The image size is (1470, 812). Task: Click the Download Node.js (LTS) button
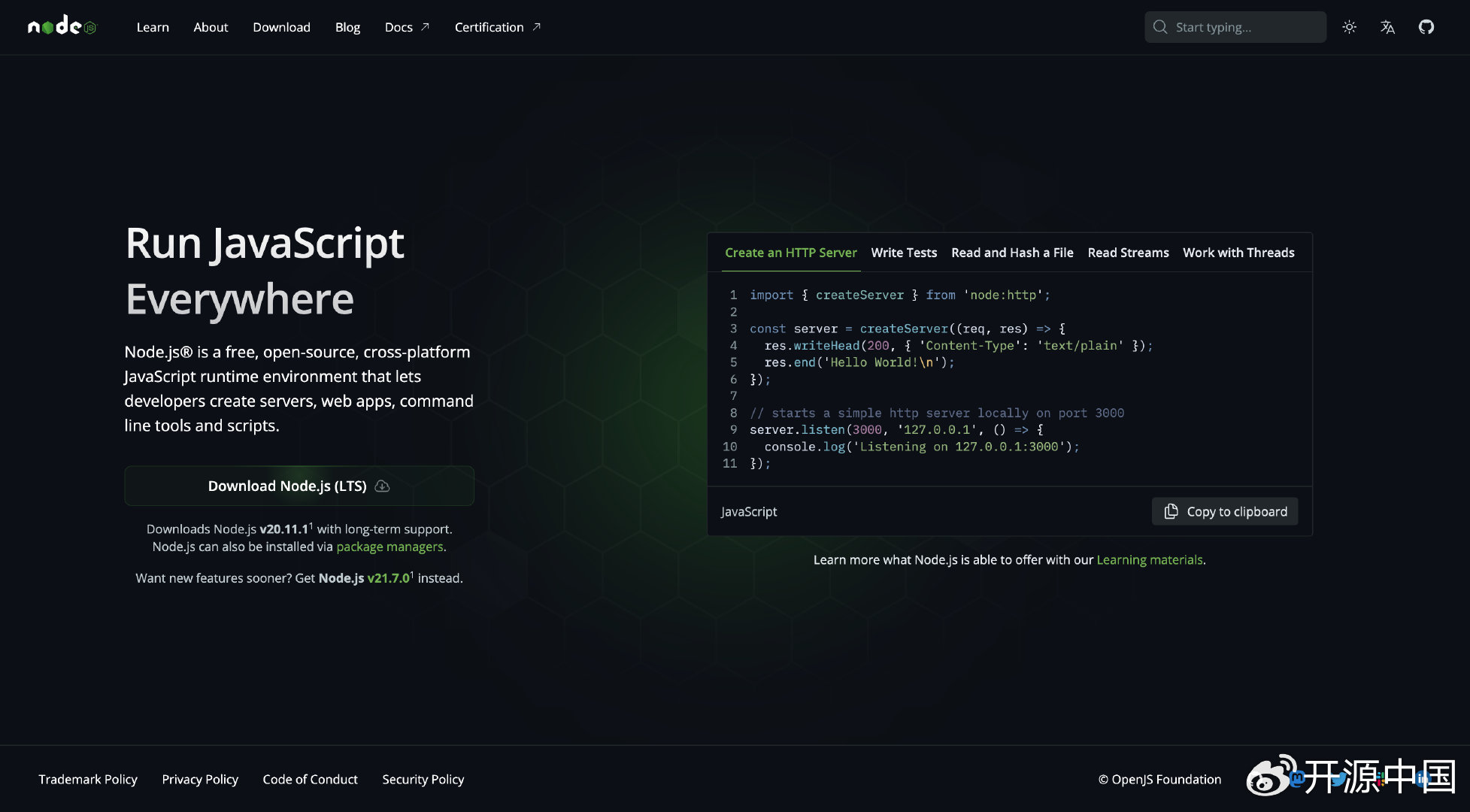tap(299, 486)
